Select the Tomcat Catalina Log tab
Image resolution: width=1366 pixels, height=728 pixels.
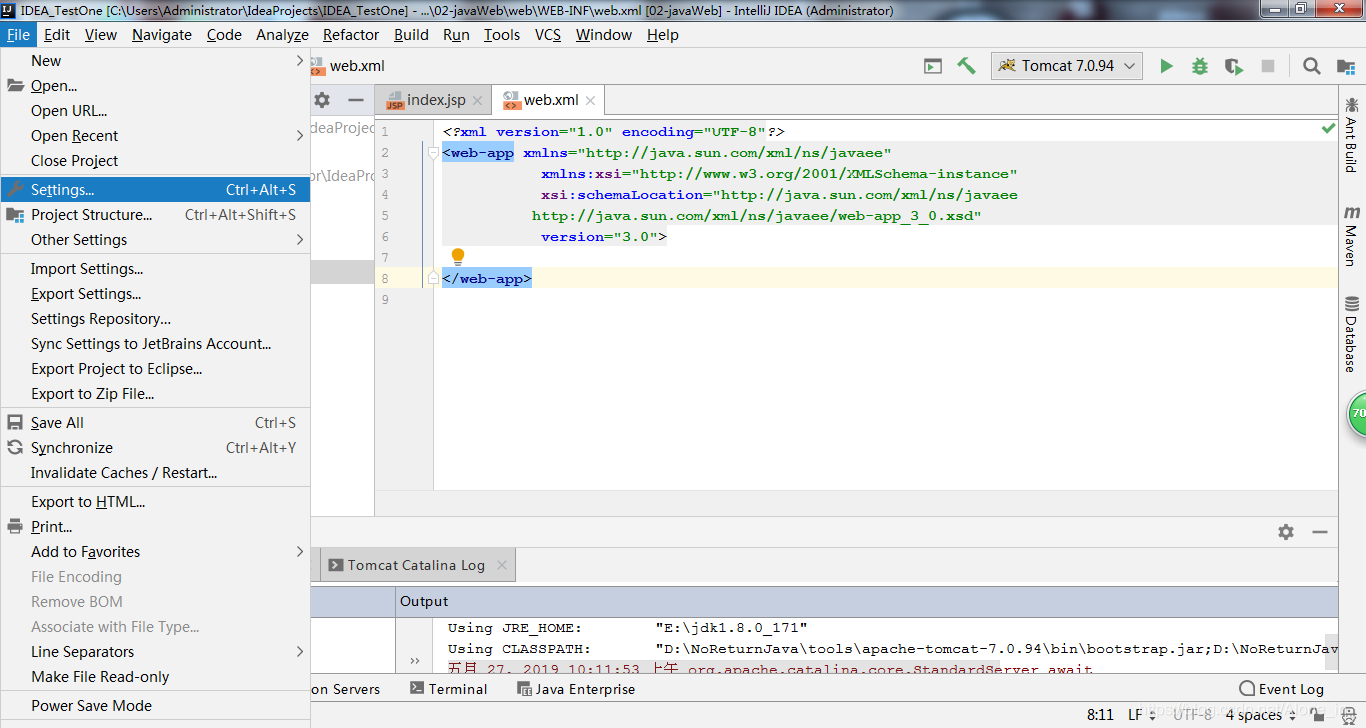click(416, 565)
